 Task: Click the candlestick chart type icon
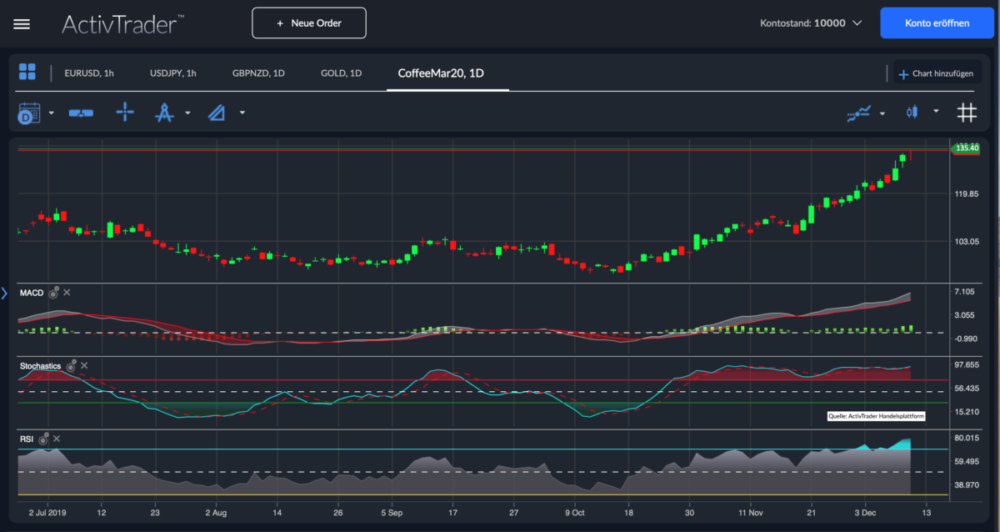(x=912, y=112)
